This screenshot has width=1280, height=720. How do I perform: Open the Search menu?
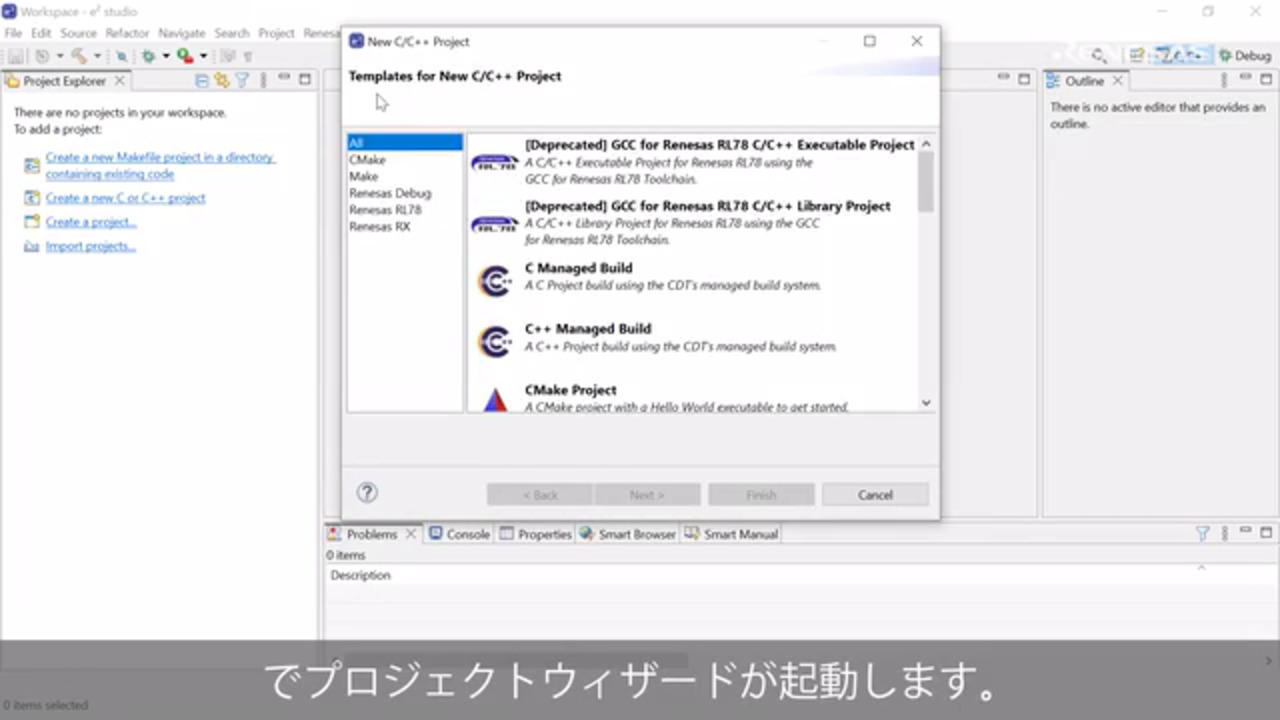[x=232, y=33]
